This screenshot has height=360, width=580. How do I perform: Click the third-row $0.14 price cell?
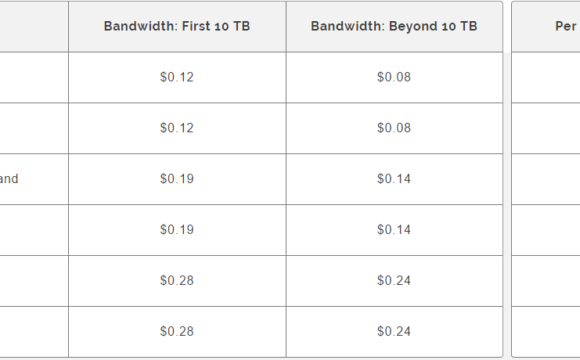pos(394,179)
